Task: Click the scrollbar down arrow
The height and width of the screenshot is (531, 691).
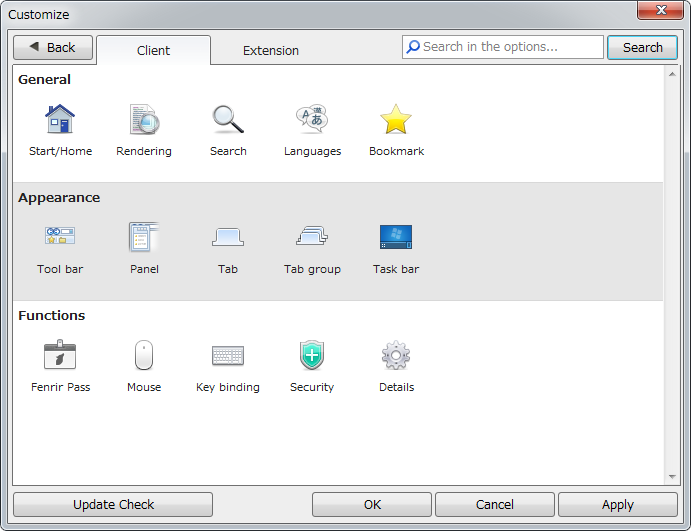Action: click(x=672, y=476)
